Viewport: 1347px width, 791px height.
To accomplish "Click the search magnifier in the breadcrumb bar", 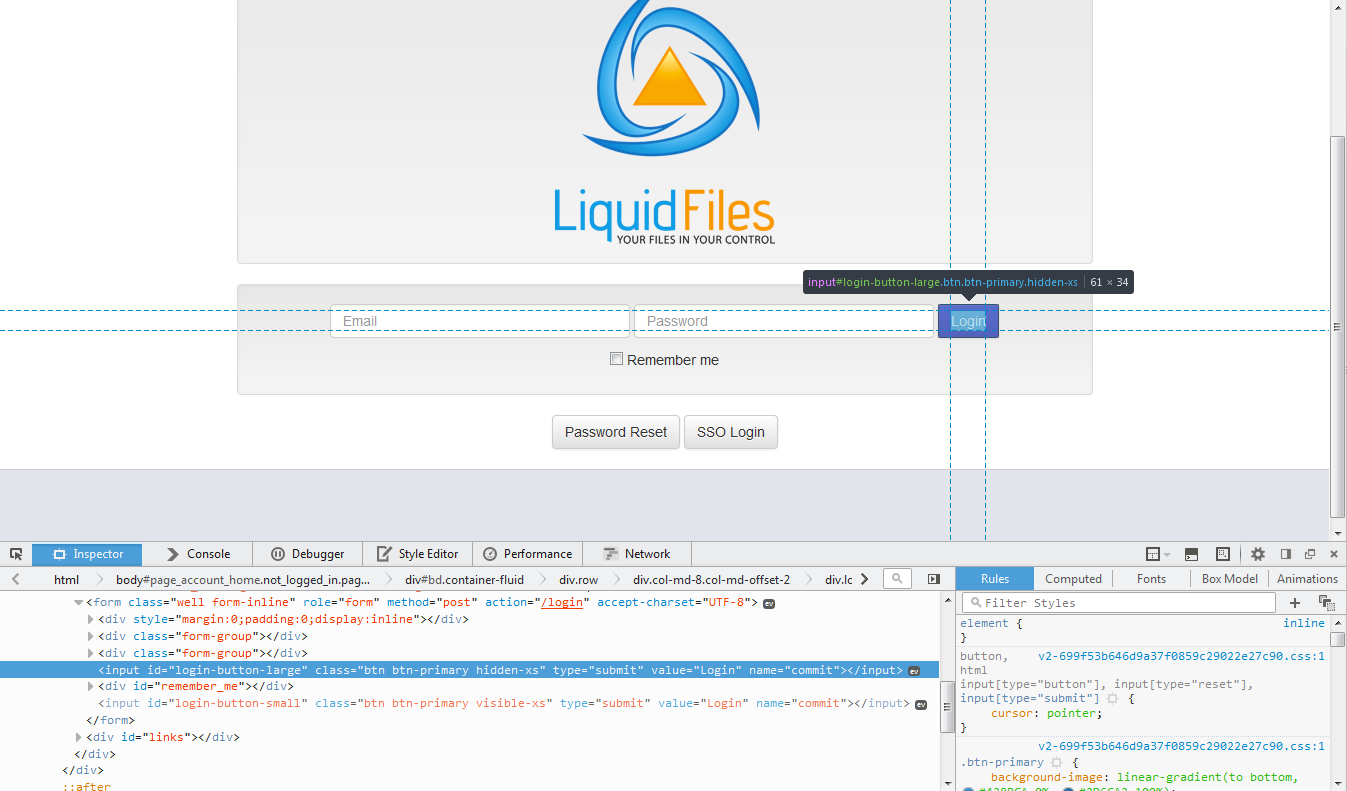I will pyautogui.click(x=897, y=578).
